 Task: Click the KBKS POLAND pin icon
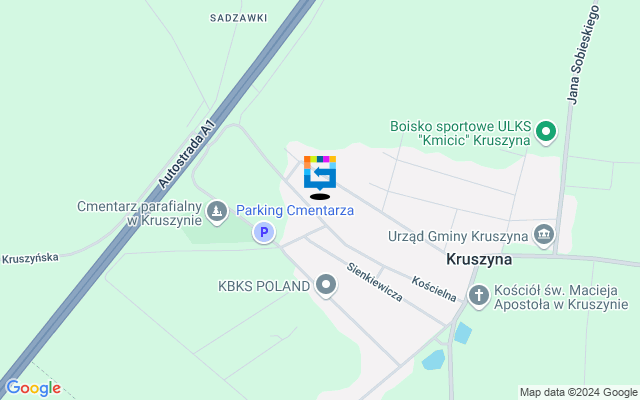(326, 285)
